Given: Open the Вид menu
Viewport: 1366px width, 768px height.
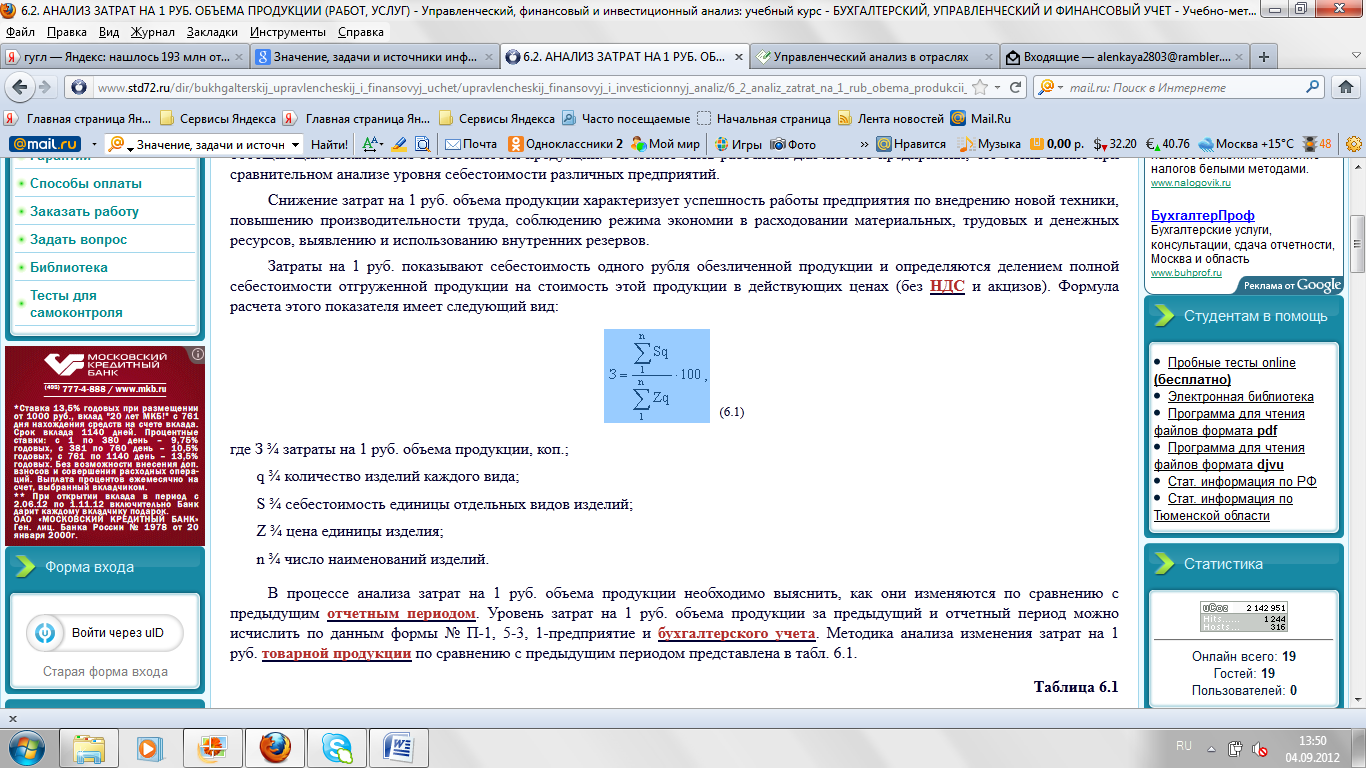Looking at the screenshot, I should 109,32.
